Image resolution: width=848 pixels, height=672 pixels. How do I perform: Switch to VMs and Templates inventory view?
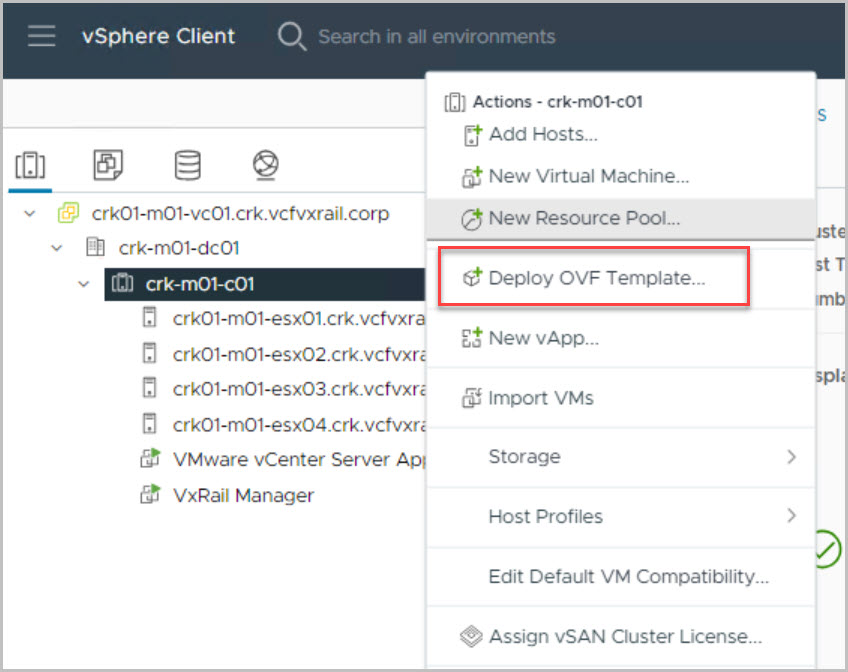click(108, 165)
